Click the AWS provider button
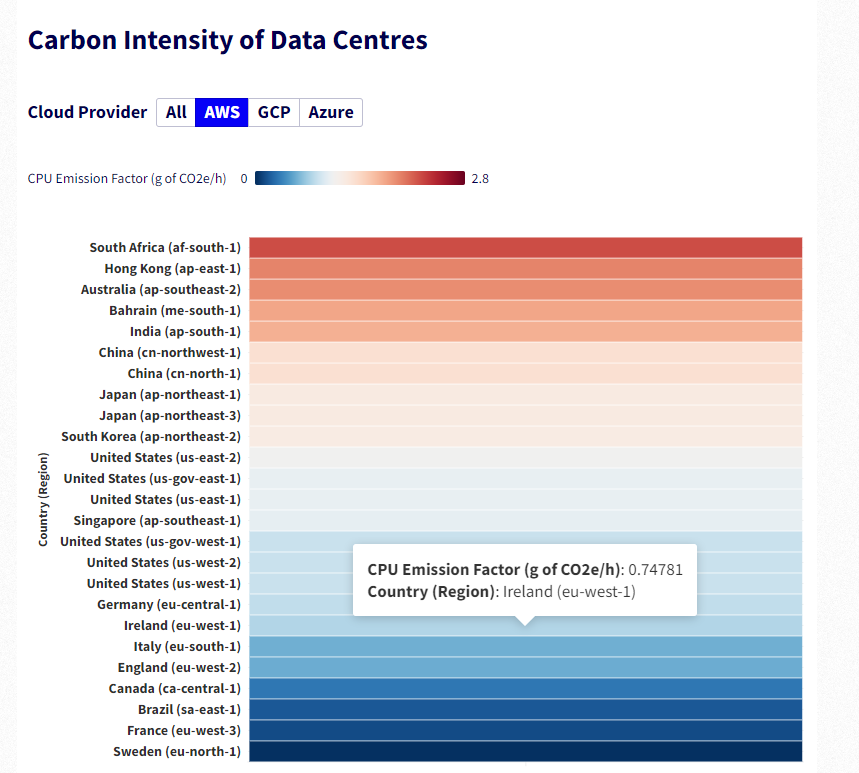Image resolution: width=859 pixels, height=773 pixels. (x=221, y=112)
